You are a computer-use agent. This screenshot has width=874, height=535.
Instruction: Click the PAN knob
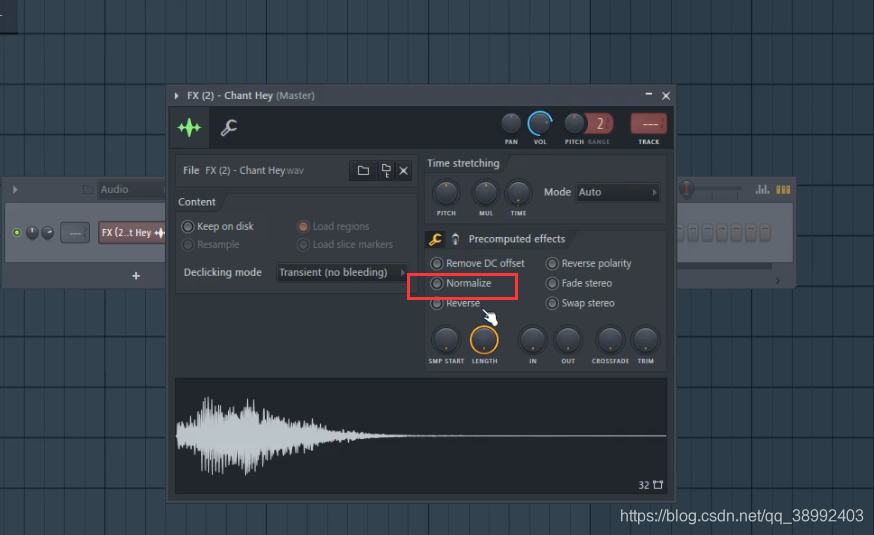tap(511, 123)
